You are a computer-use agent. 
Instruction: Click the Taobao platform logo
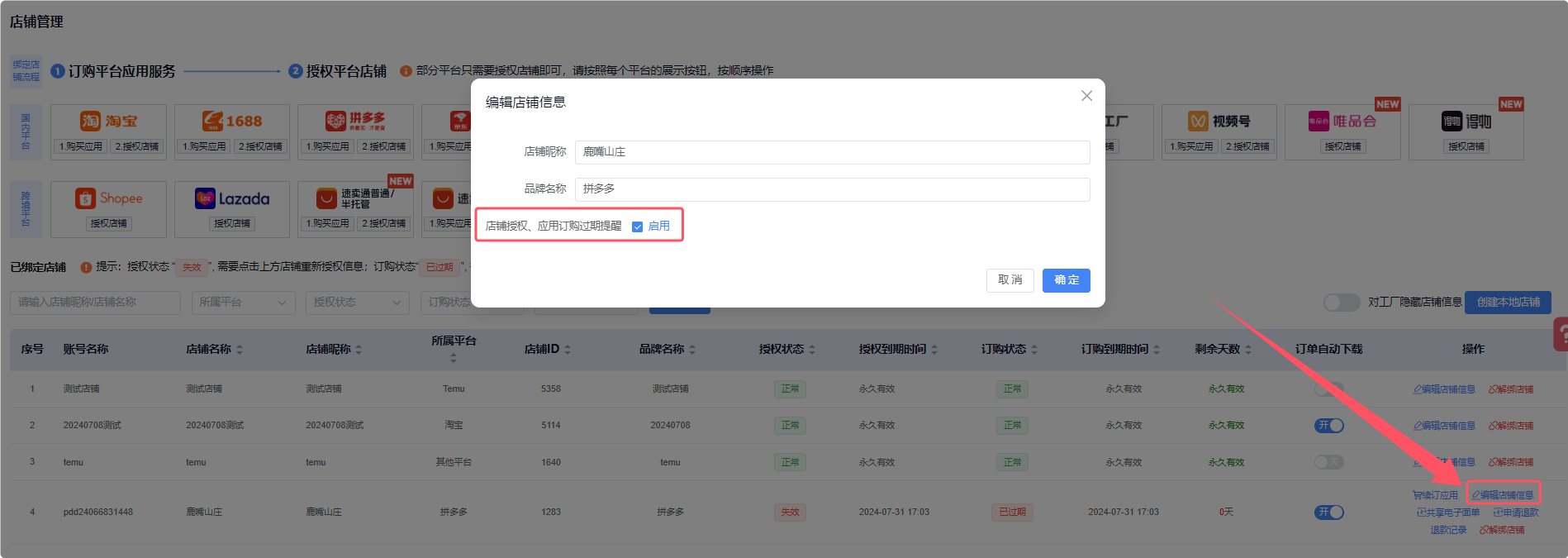(x=108, y=121)
